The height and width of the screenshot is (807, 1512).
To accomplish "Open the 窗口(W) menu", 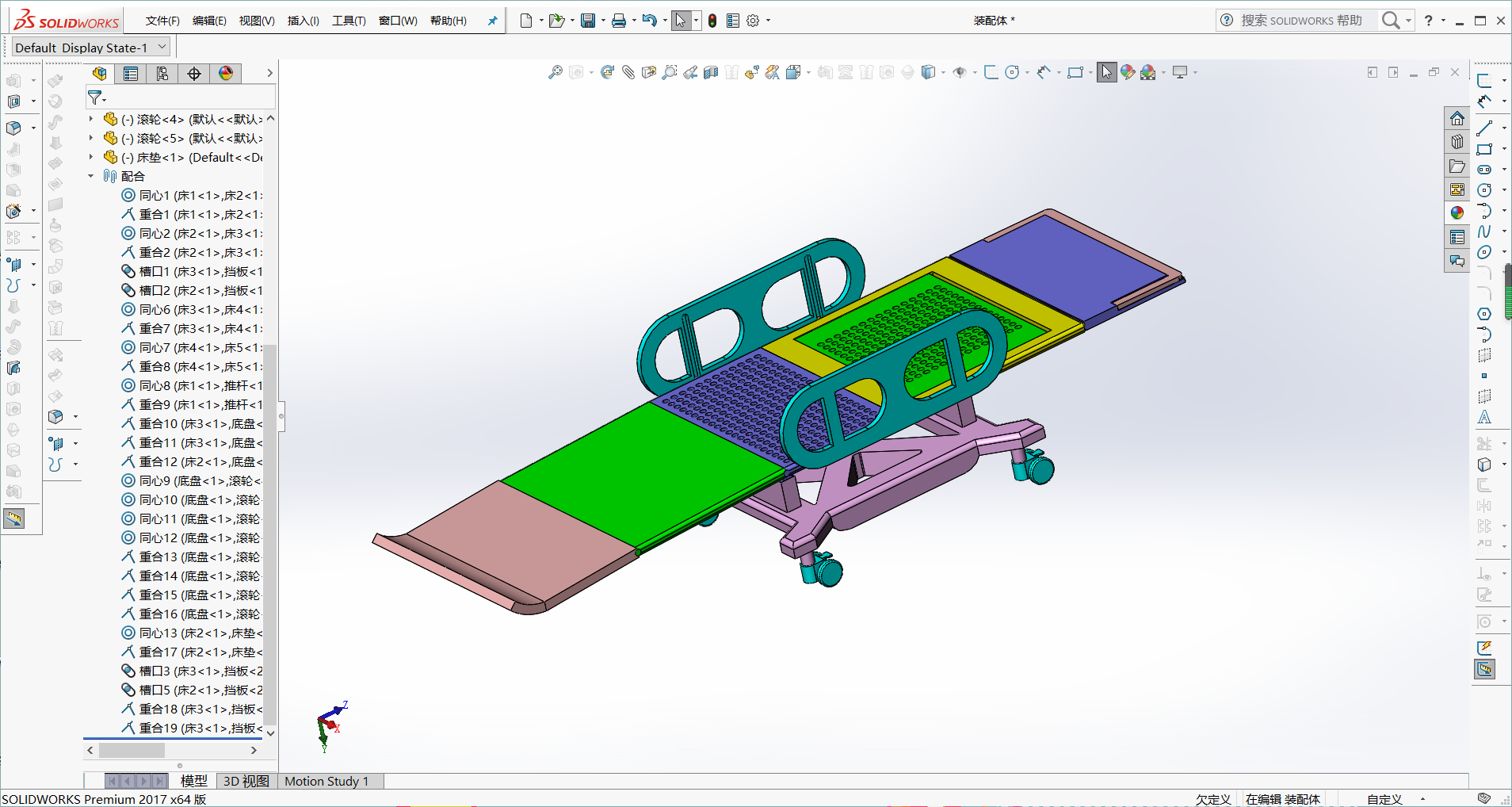I will (398, 21).
